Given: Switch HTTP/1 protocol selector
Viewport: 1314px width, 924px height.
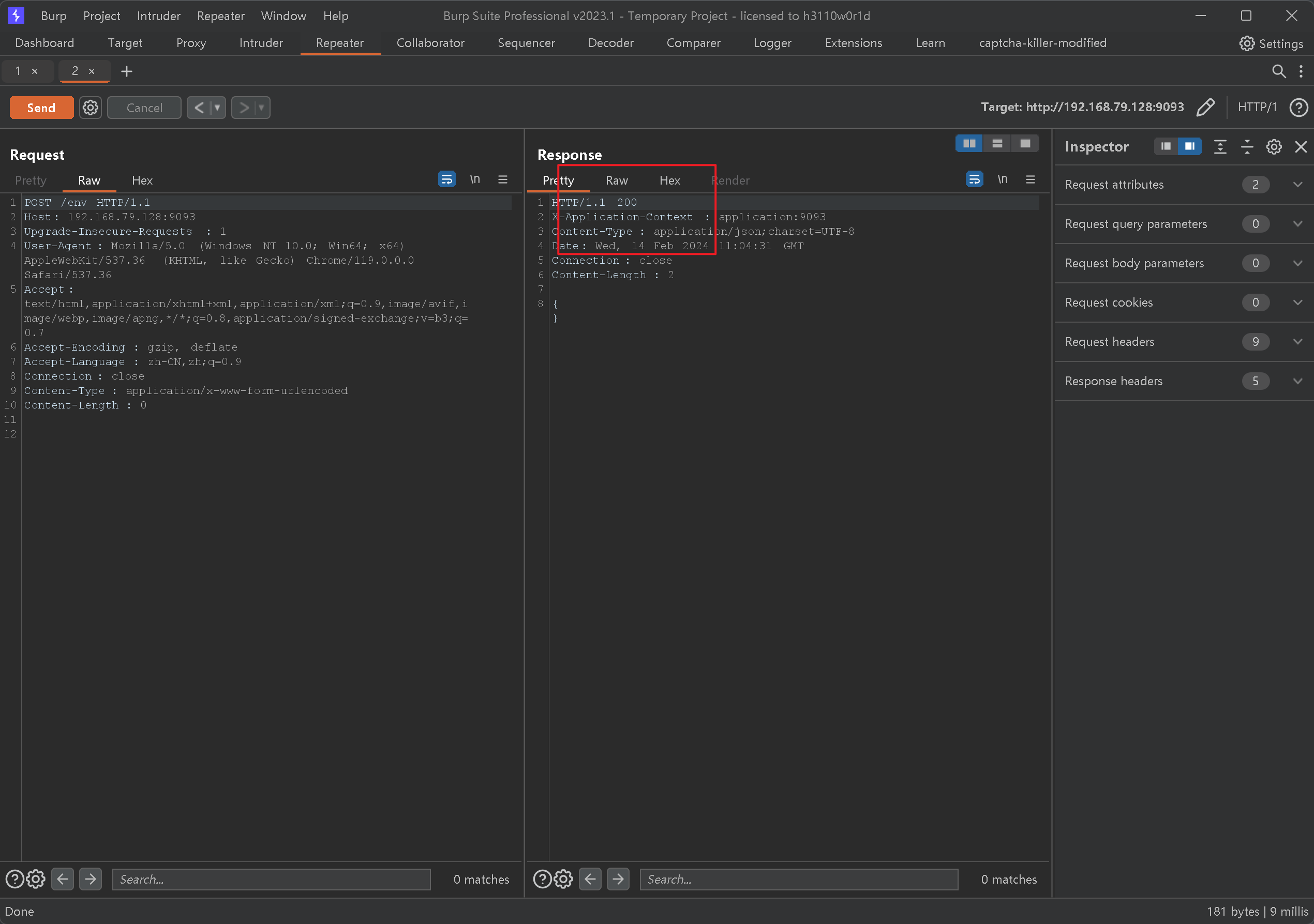Looking at the screenshot, I should point(1257,107).
